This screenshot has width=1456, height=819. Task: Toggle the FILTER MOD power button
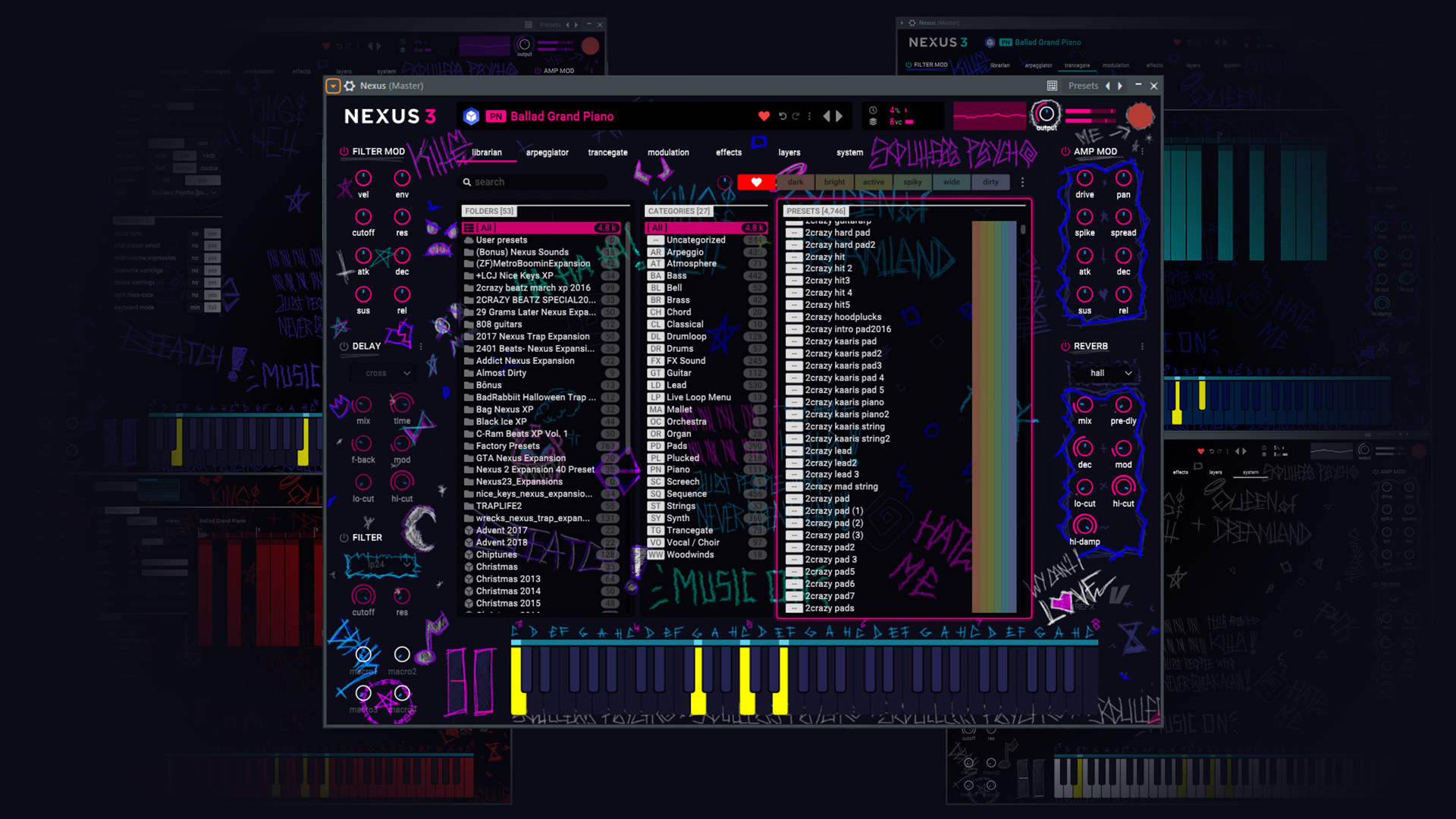tap(344, 152)
